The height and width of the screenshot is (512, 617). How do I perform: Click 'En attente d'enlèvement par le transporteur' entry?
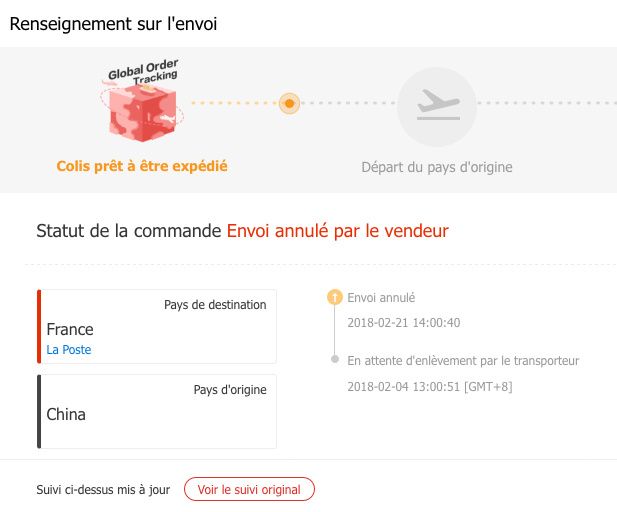point(463,360)
